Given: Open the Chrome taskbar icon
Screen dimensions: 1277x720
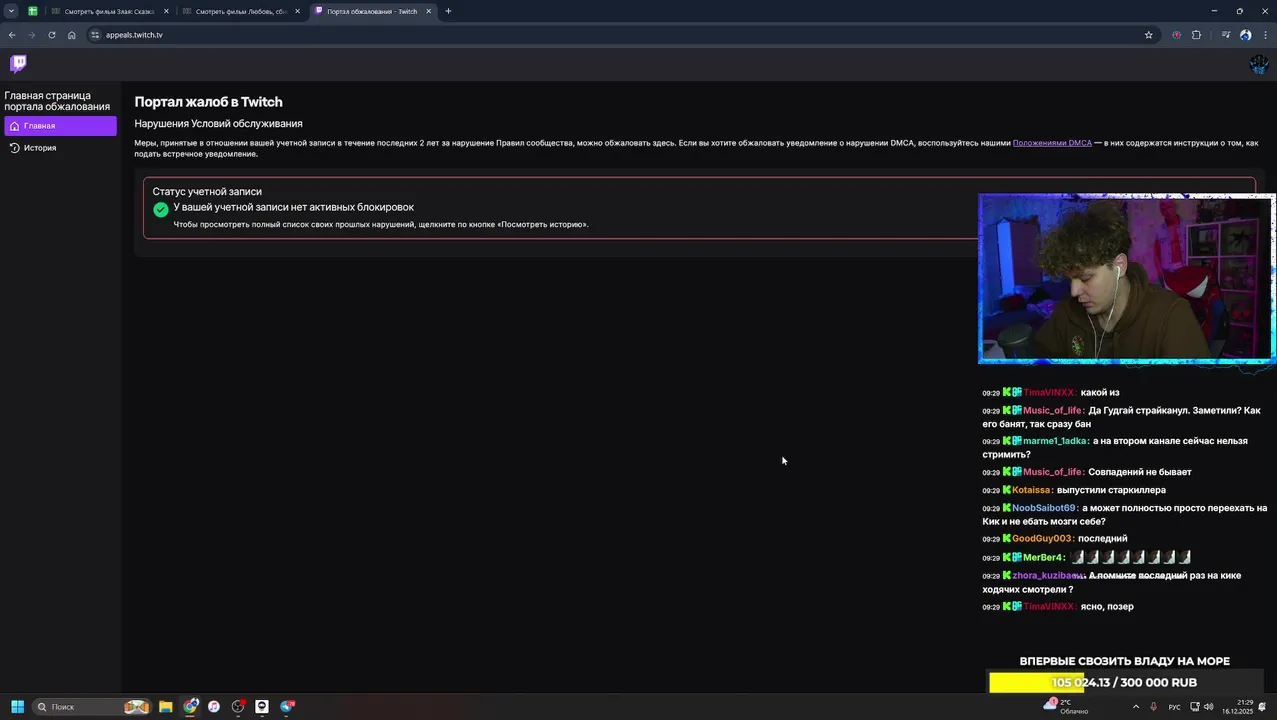Looking at the screenshot, I should pos(190,707).
